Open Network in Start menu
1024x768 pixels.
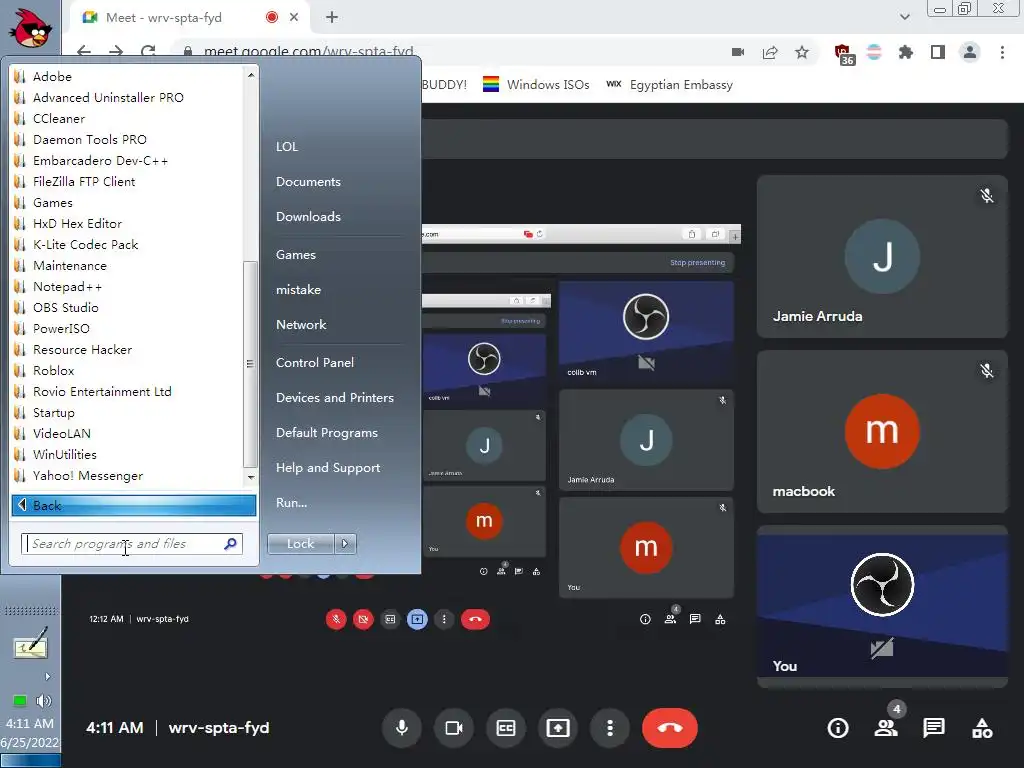301,325
